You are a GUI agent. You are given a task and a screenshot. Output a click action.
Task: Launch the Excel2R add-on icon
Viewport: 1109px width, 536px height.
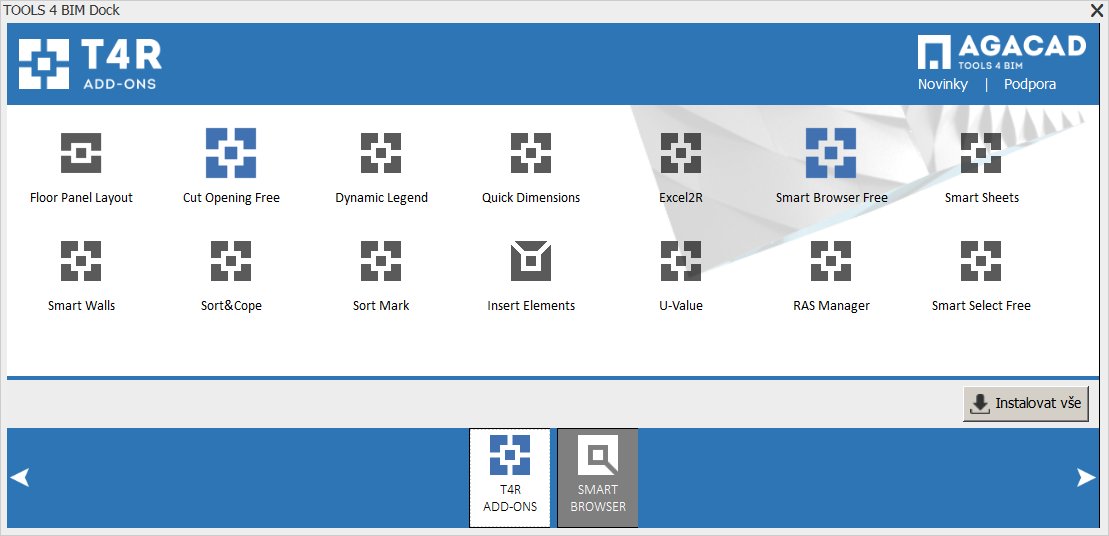coord(680,153)
